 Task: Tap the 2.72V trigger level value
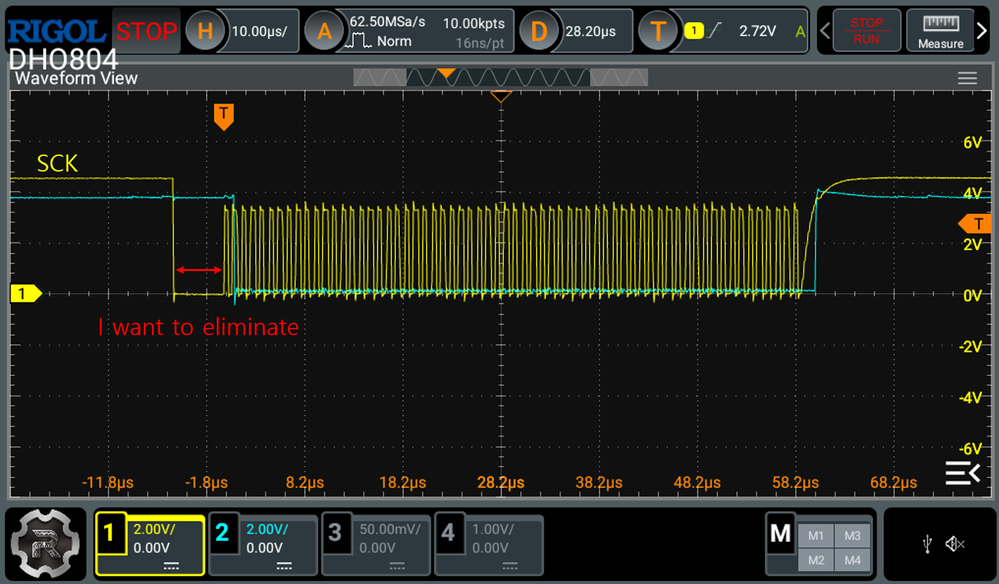pyautogui.click(x=758, y=31)
